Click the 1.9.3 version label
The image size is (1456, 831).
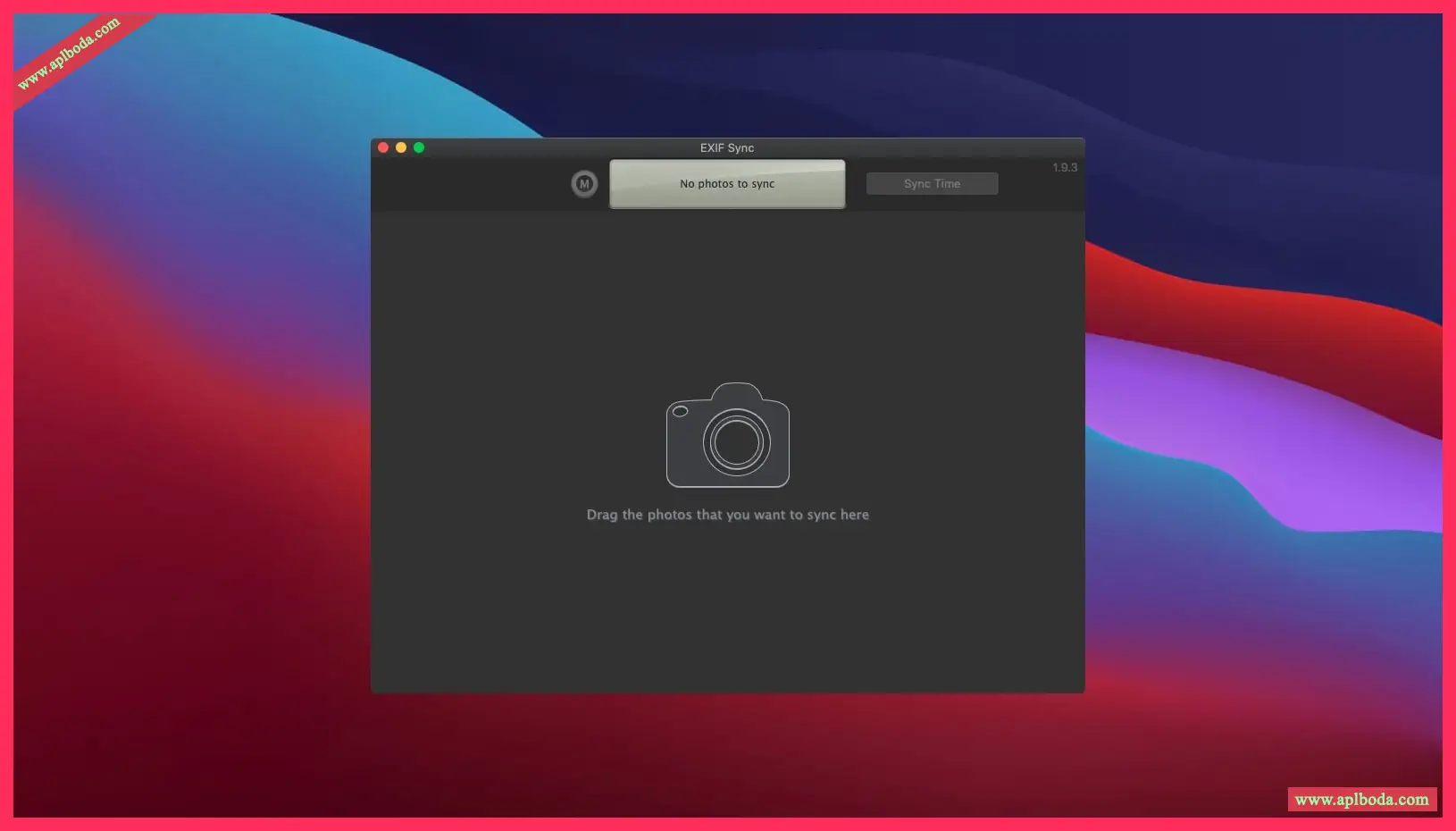1064,168
